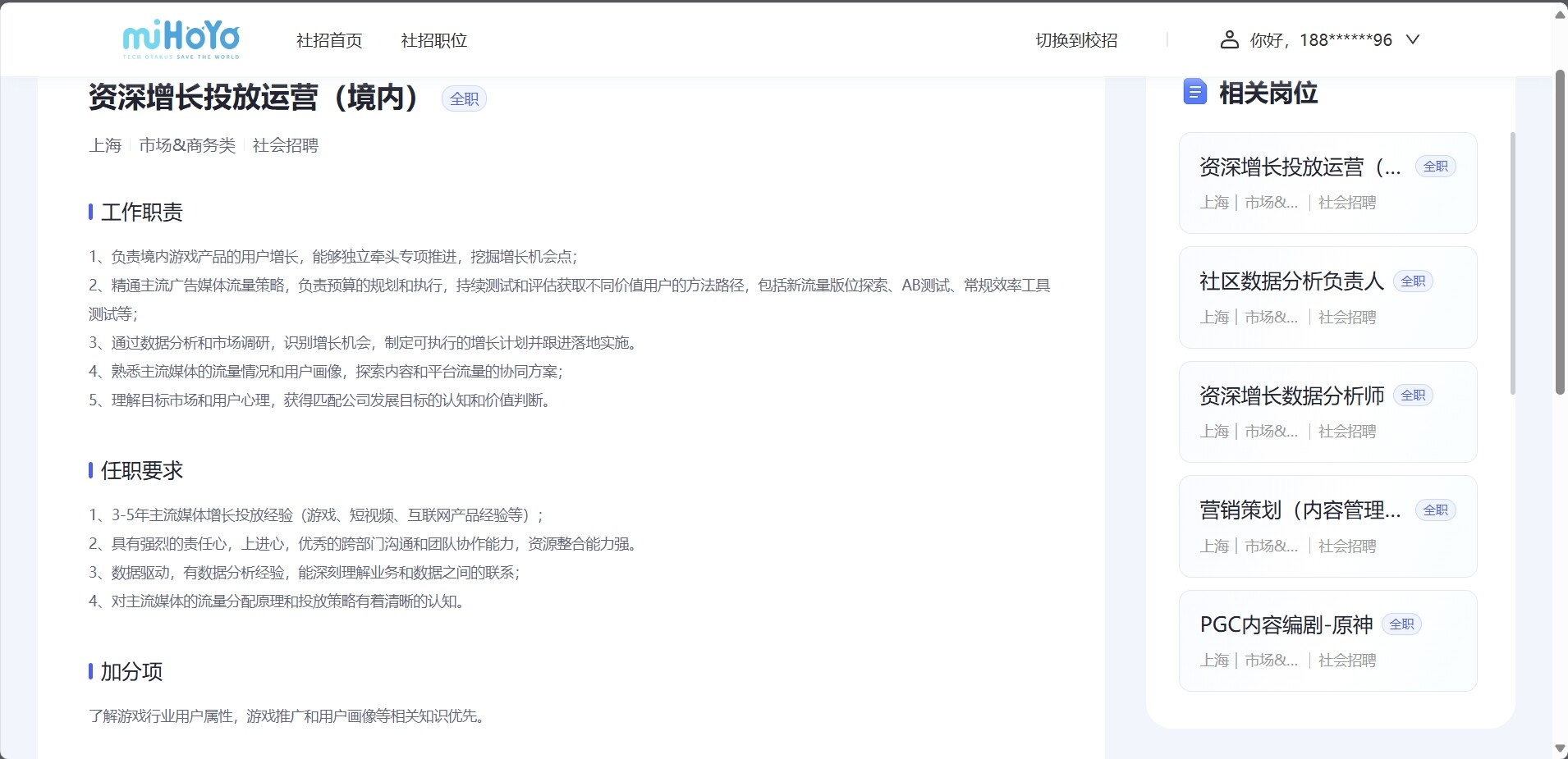Click the page scroll down arrow
This screenshot has height=759, width=1568.
pyautogui.click(x=1560, y=748)
